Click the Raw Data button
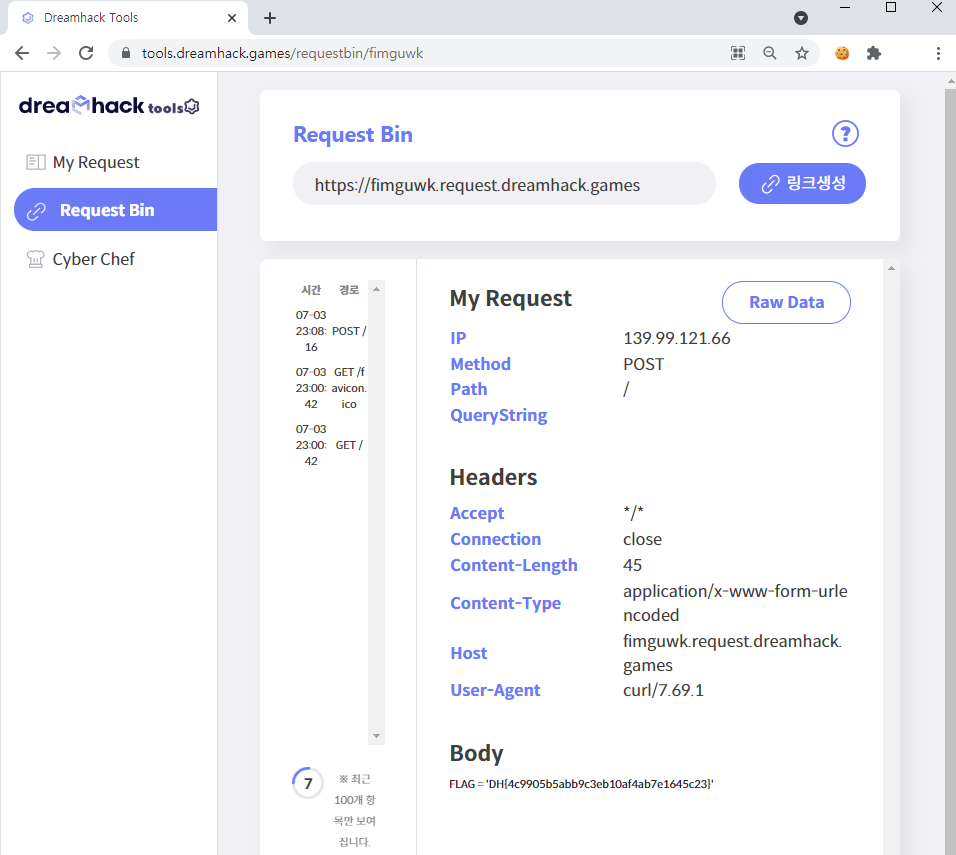 (x=786, y=302)
